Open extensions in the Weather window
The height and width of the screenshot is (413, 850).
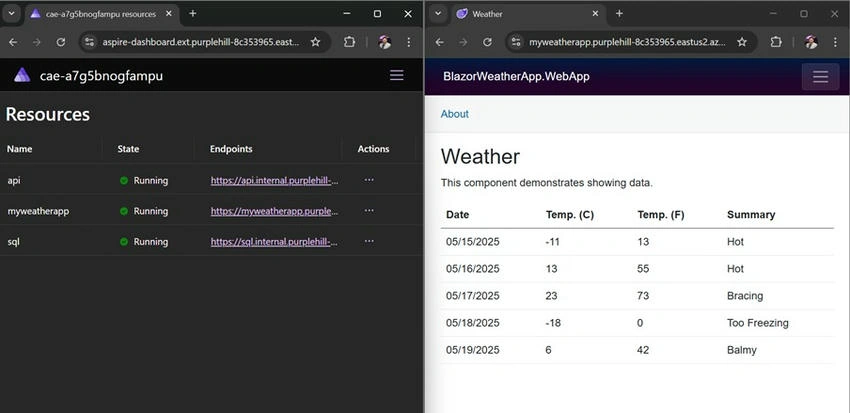776,42
